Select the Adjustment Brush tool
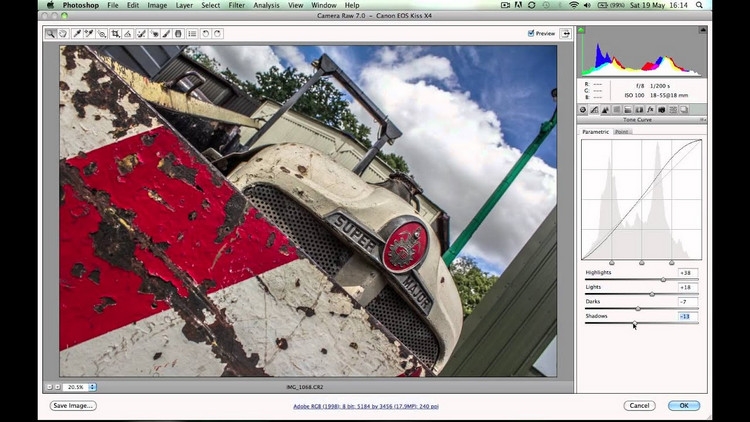Screen dimensions: 750x422 [166, 33]
